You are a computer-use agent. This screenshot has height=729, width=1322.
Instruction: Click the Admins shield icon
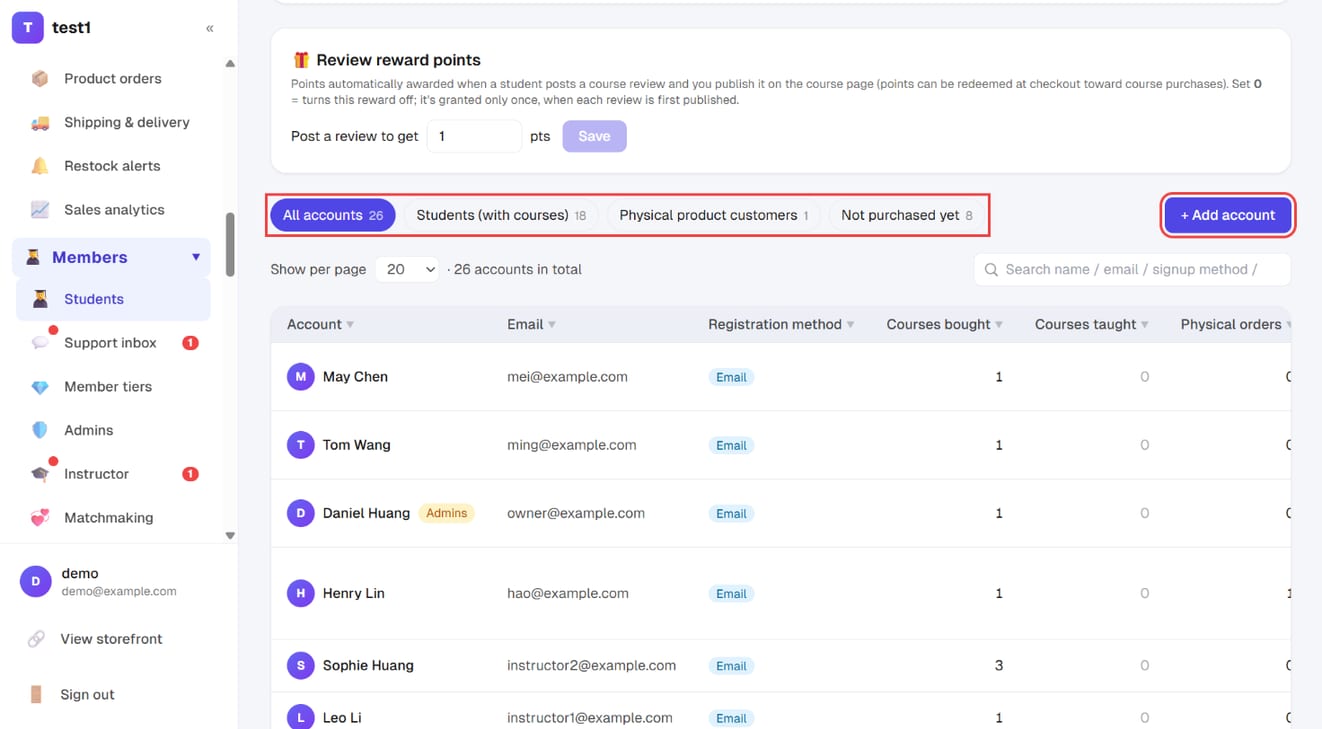pyautogui.click(x=40, y=430)
